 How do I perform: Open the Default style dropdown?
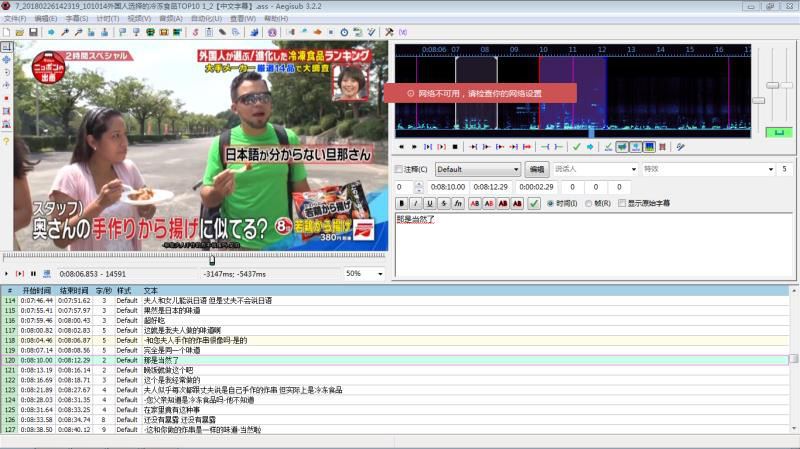click(x=477, y=170)
